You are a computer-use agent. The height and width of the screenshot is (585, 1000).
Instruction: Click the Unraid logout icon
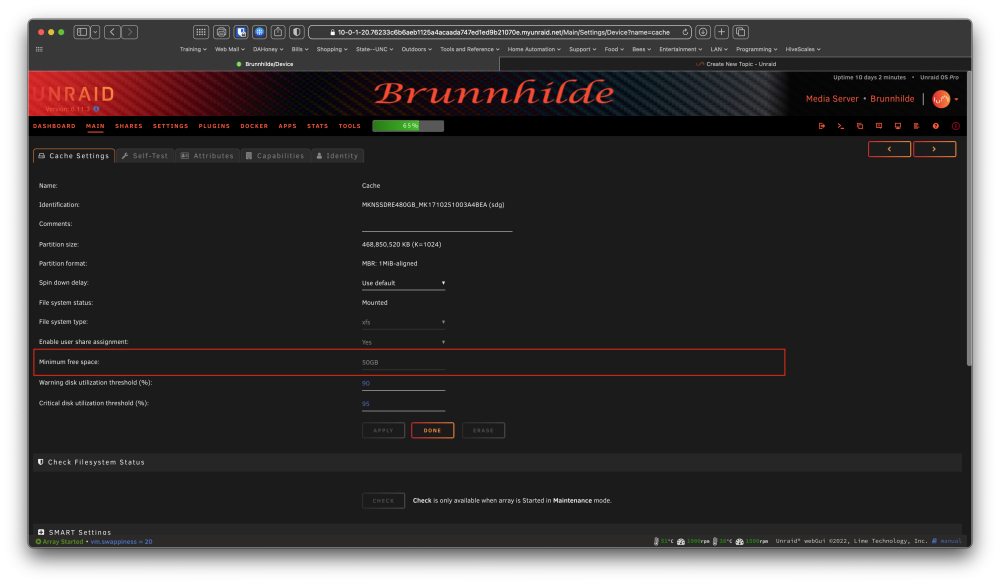click(821, 126)
